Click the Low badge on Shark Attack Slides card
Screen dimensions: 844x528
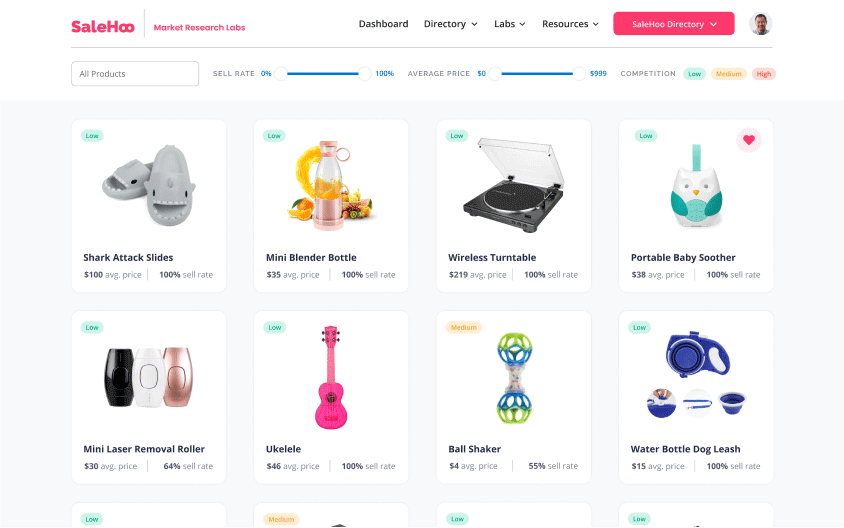92,136
